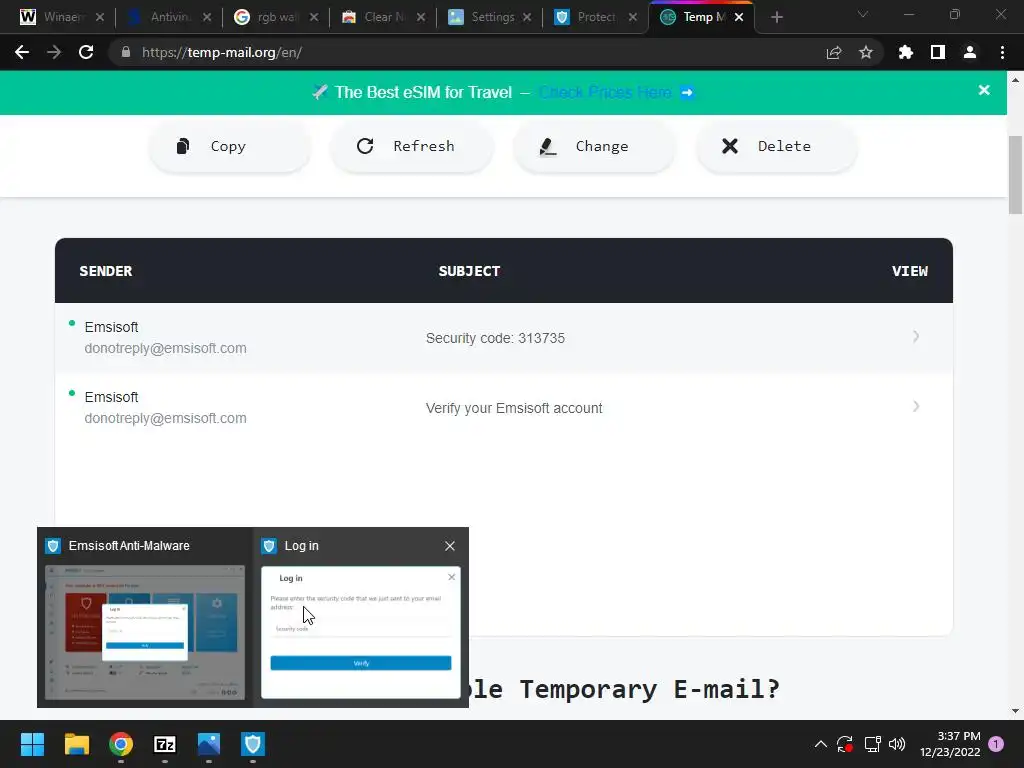Click the page vertical scrollbar thumb
Image resolution: width=1024 pixels, height=768 pixels.
click(1015, 174)
